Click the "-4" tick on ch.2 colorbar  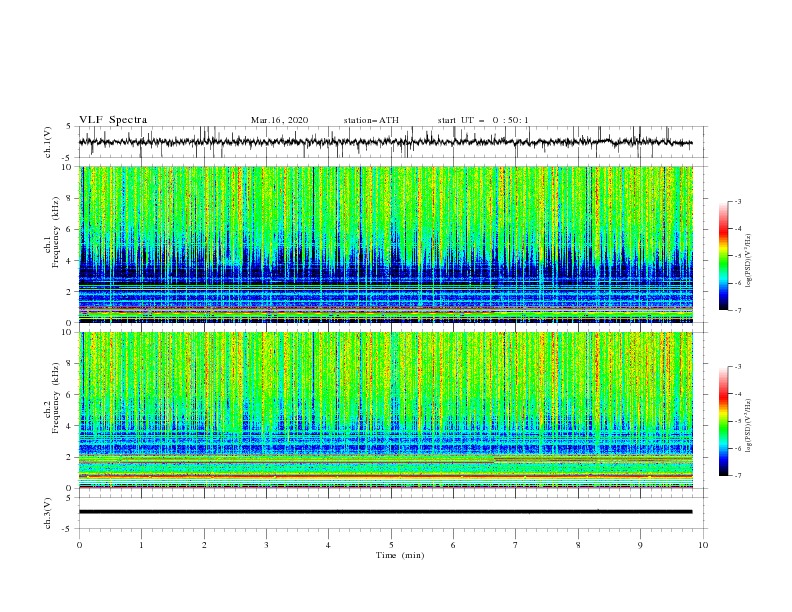pyautogui.click(x=737, y=394)
